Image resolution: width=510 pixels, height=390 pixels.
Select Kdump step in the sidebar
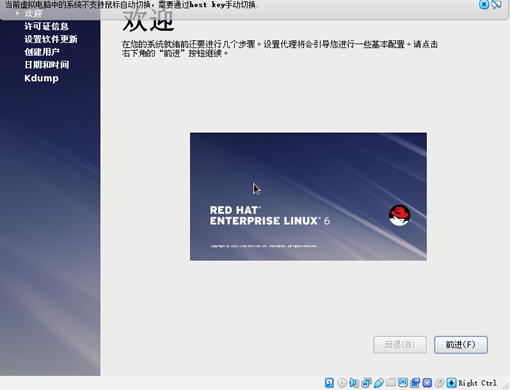(x=41, y=78)
